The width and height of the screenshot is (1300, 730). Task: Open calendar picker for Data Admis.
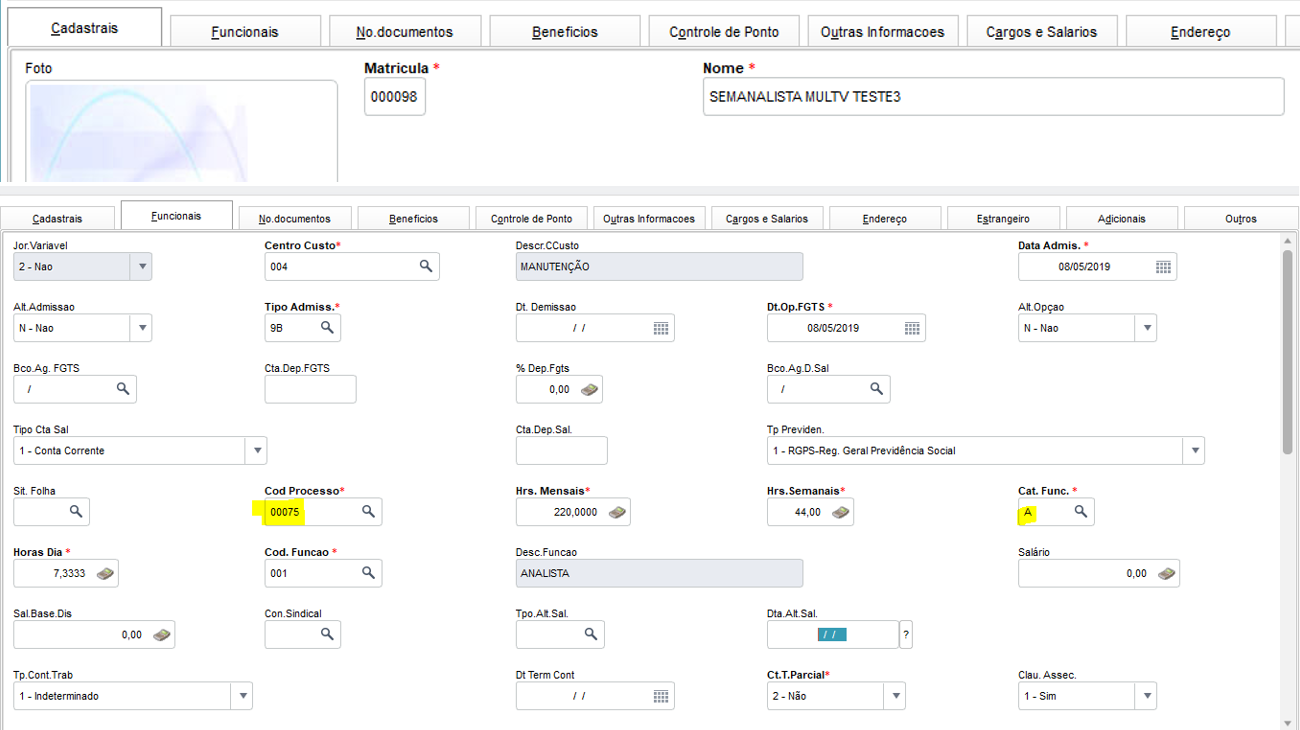pyautogui.click(x=1162, y=267)
